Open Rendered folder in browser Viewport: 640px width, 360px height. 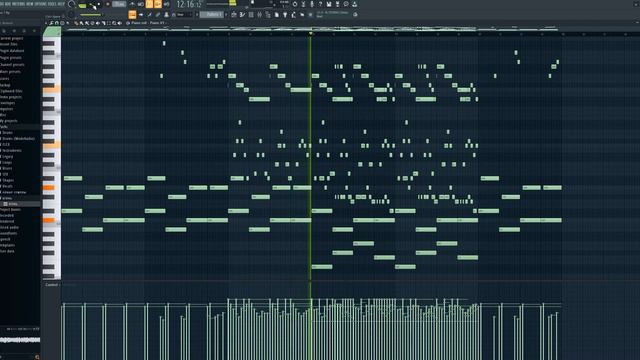point(7,221)
